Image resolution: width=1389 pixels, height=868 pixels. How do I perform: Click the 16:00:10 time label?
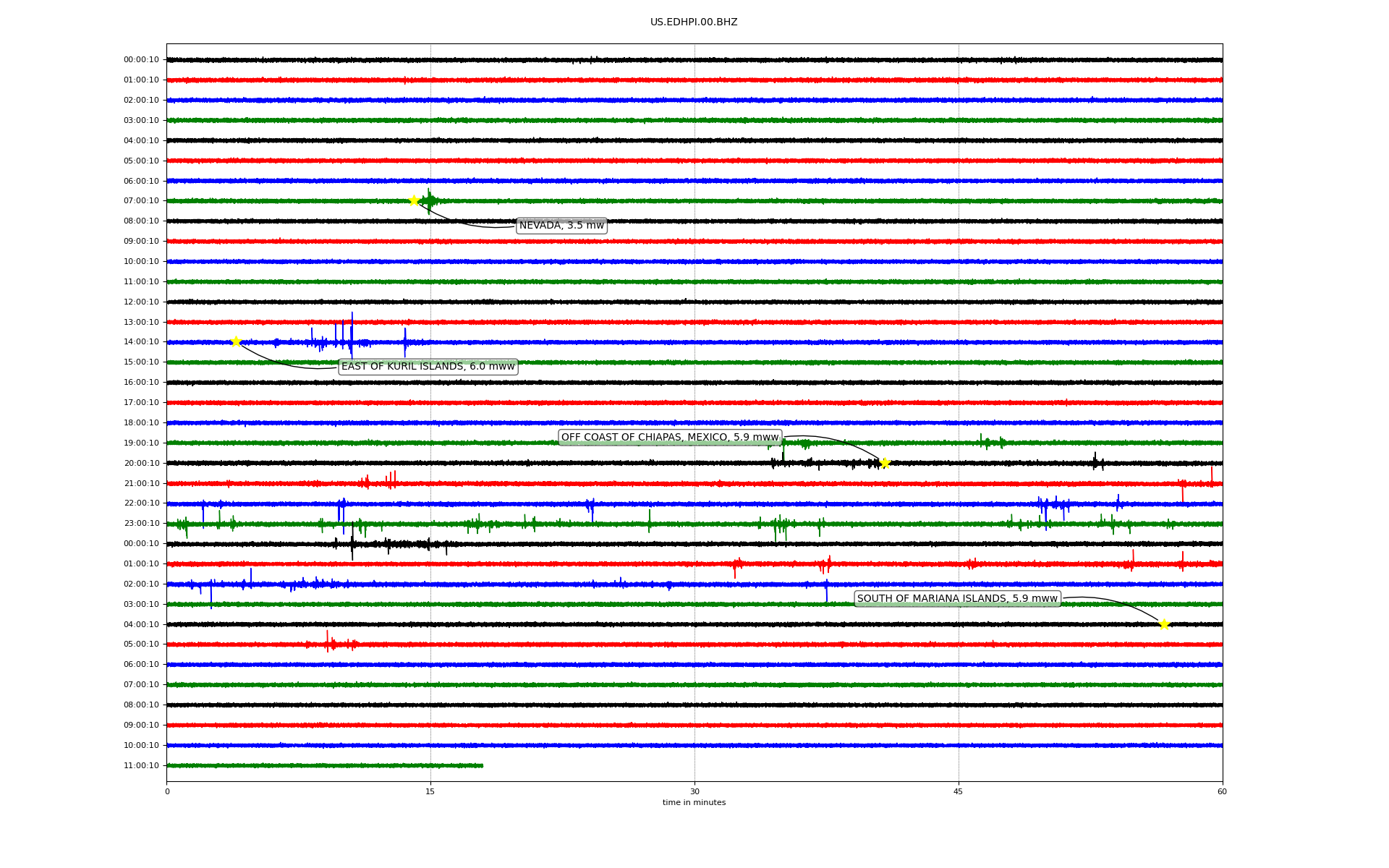[141, 383]
